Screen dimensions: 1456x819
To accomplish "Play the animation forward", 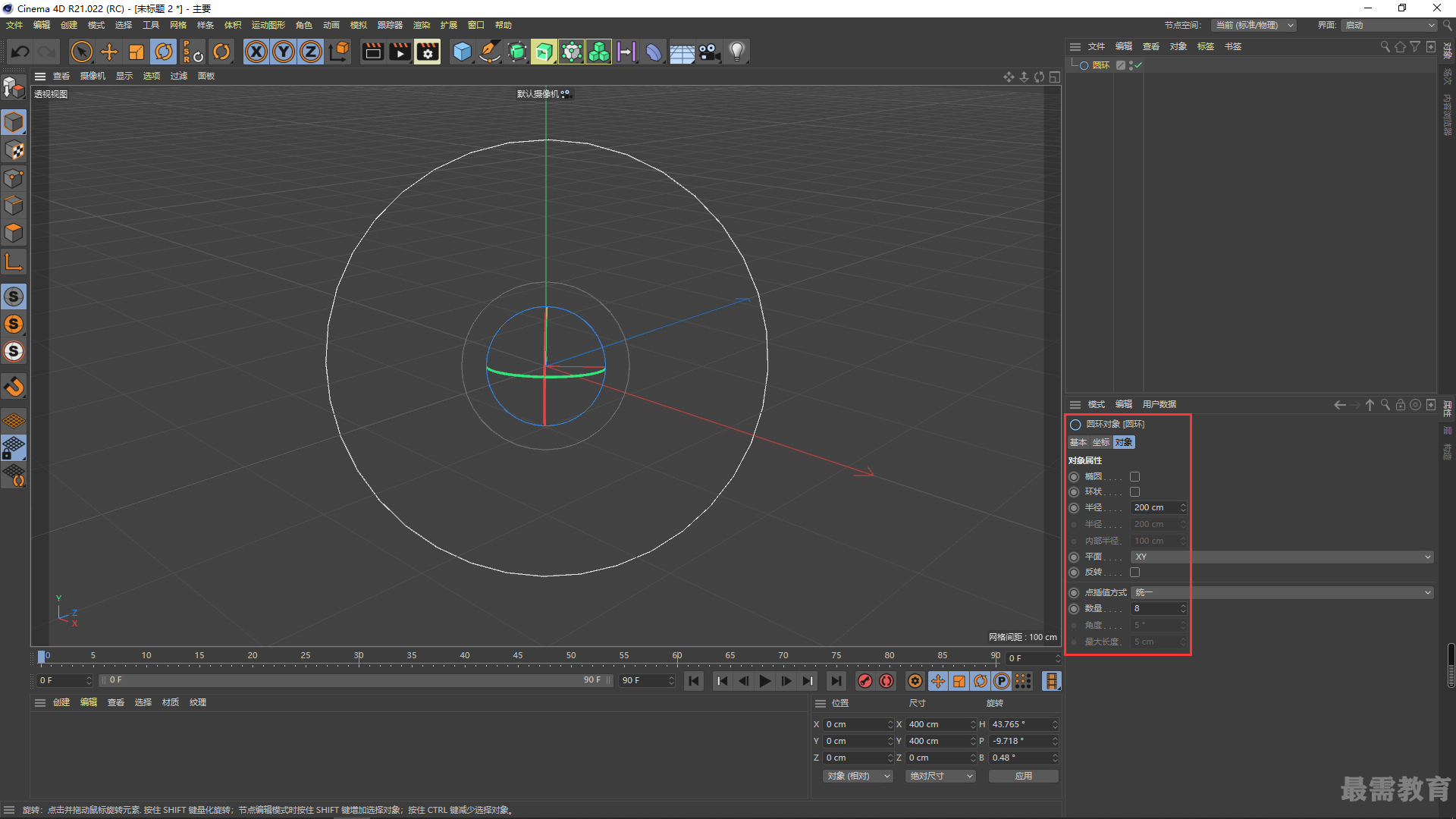I will (x=765, y=682).
